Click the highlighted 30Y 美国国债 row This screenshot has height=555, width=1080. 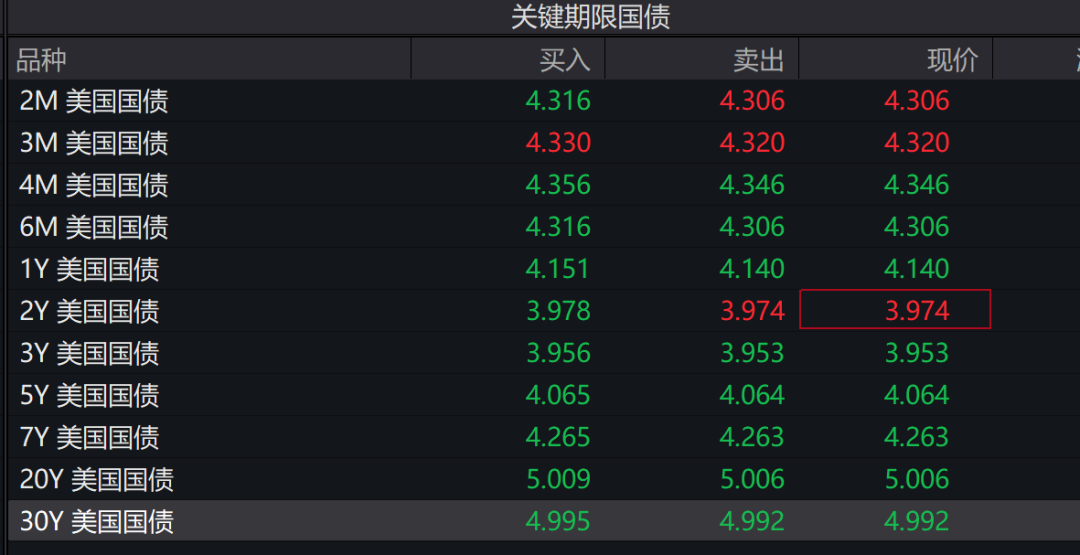(x=97, y=521)
